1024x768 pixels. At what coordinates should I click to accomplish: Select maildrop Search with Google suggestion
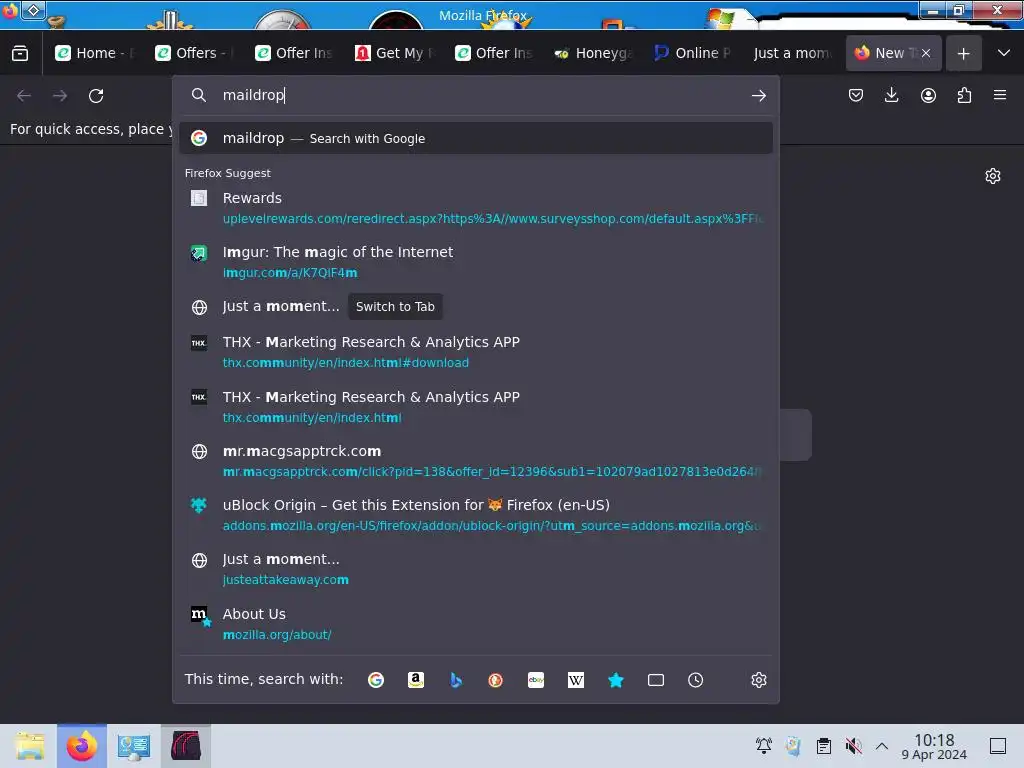(476, 138)
